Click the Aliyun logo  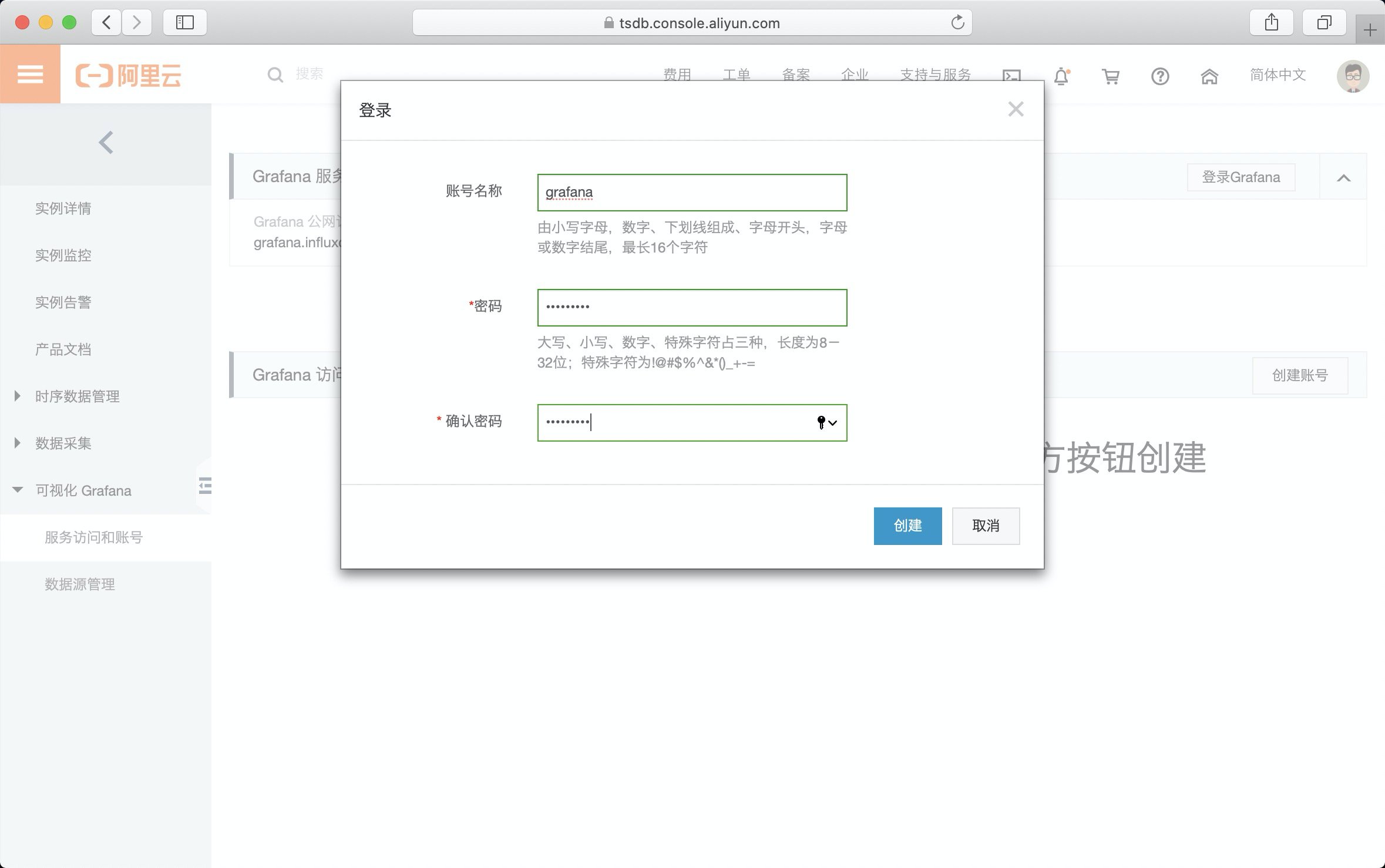tap(129, 76)
